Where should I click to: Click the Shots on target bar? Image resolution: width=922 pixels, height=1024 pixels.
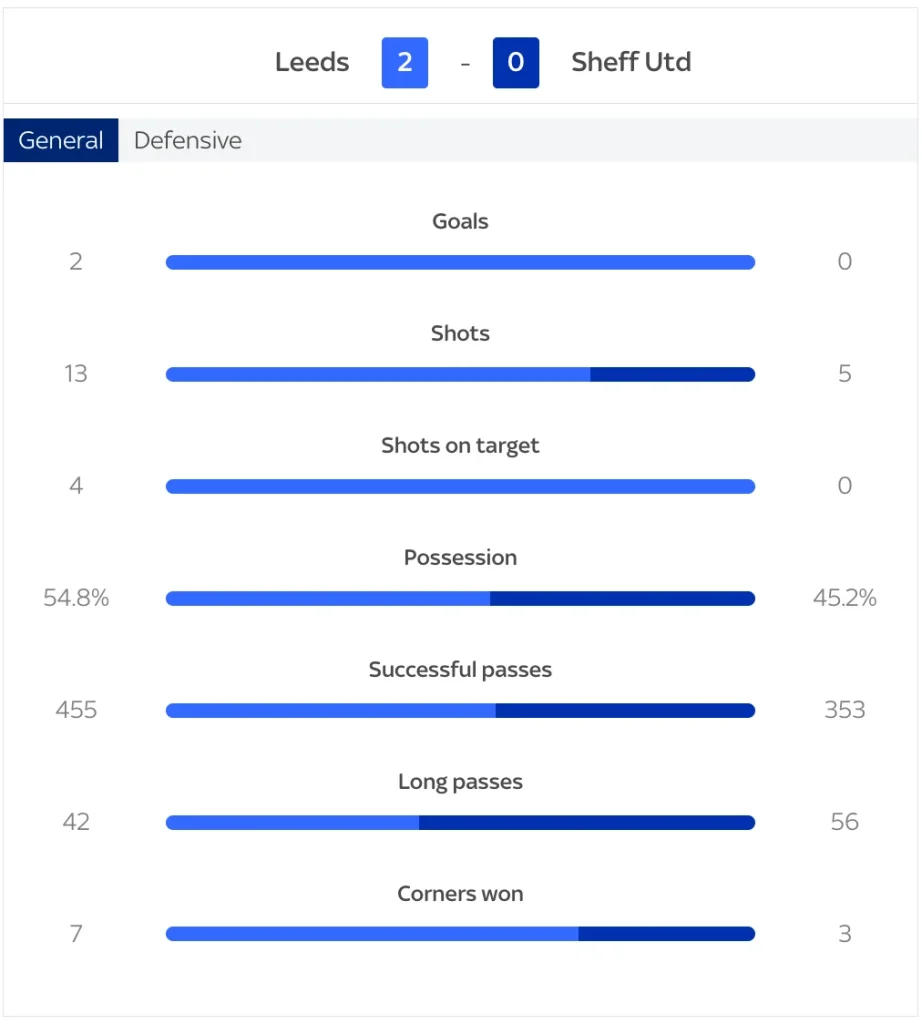(460, 486)
